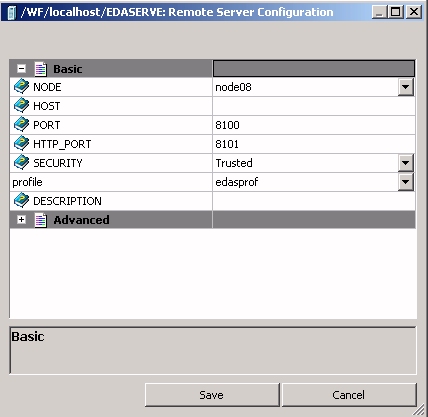Viewport: 428px width, 417px height.
Task: Collapse the Basic section with minus box
Action: 22,69
